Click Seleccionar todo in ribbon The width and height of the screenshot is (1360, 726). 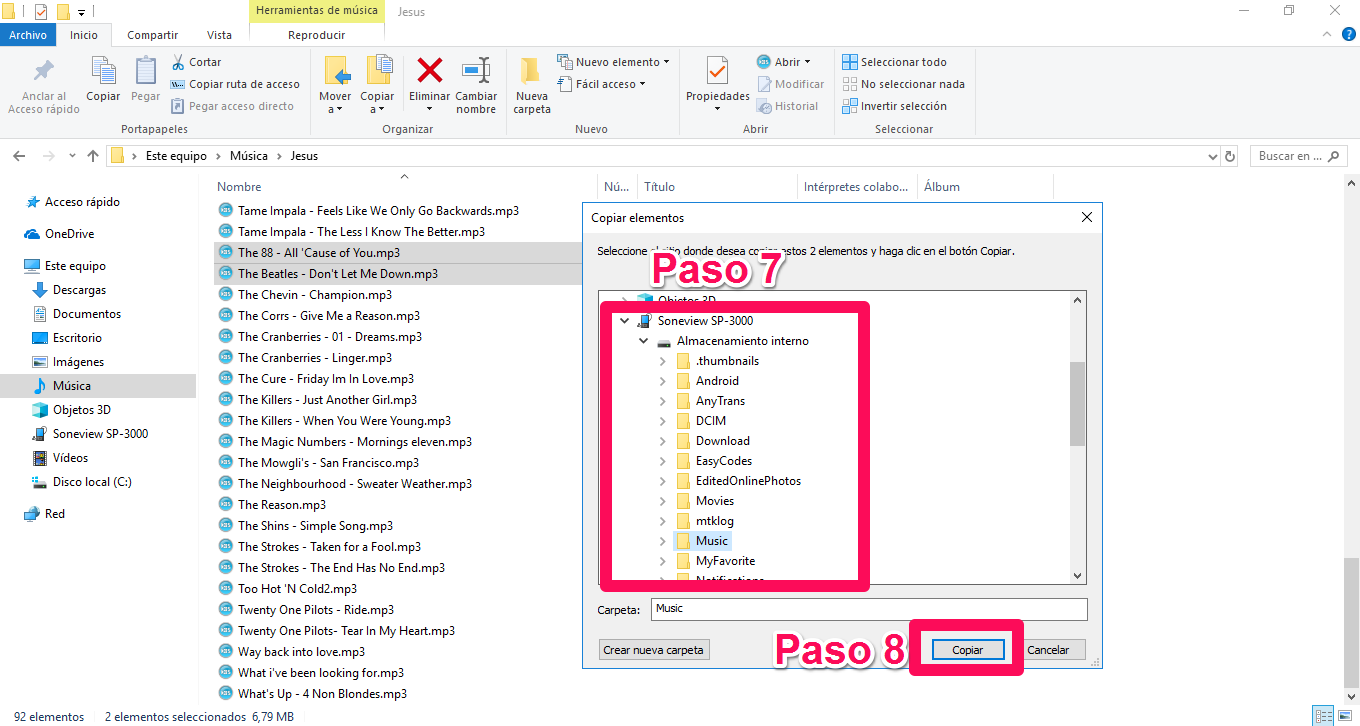click(x=894, y=62)
